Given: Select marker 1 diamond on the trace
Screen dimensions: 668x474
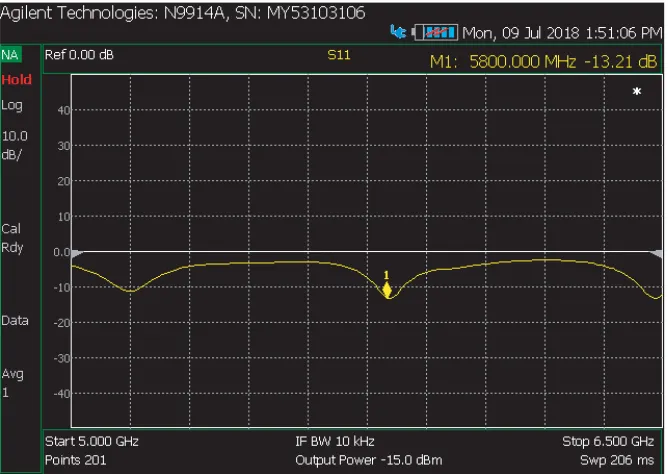Looking at the screenshot, I should tap(387, 290).
